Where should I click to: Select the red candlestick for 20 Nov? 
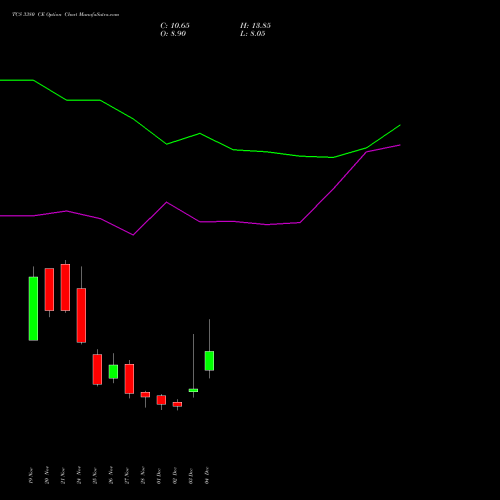click(49, 289)
